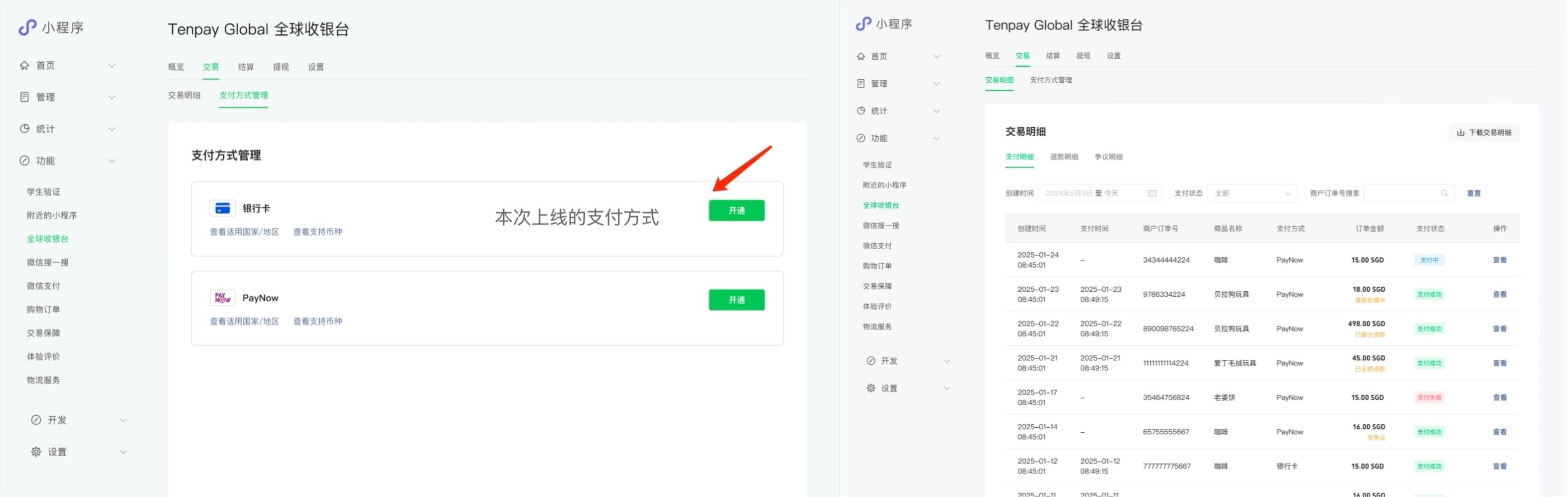This screenshot has height=497, width=1568.
Task: Select 学生验证 on 支付方式管理 page sidebar
Action: tap(43, 192)
